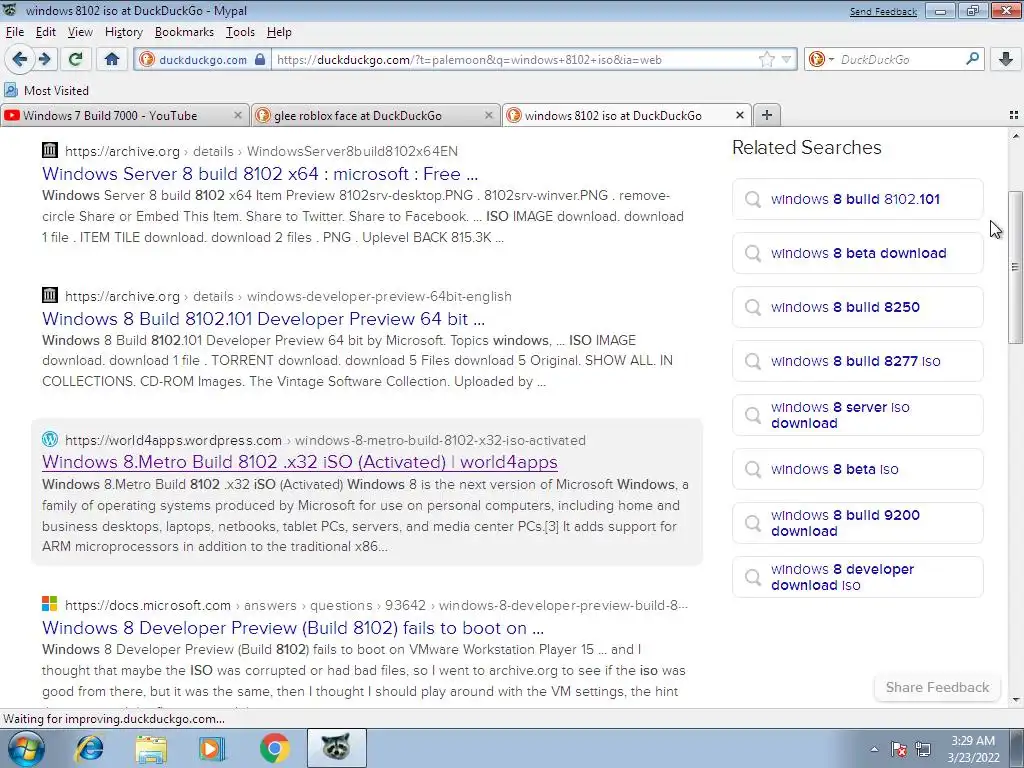Open the search engine selector dropdown
The image size is (1024, 768).
coord(822,59)
